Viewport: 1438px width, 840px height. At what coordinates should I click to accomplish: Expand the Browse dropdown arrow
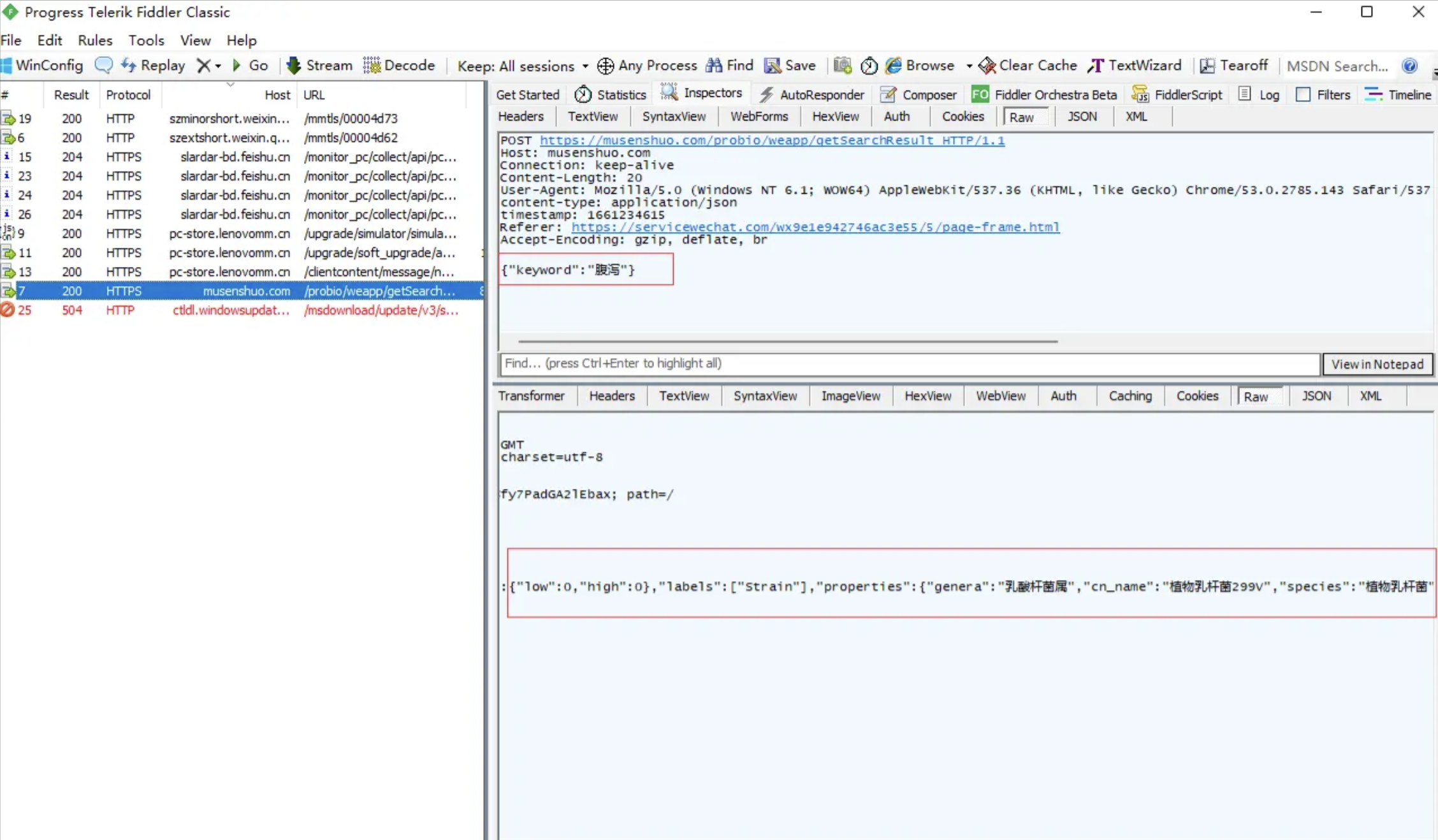[969, 66]
